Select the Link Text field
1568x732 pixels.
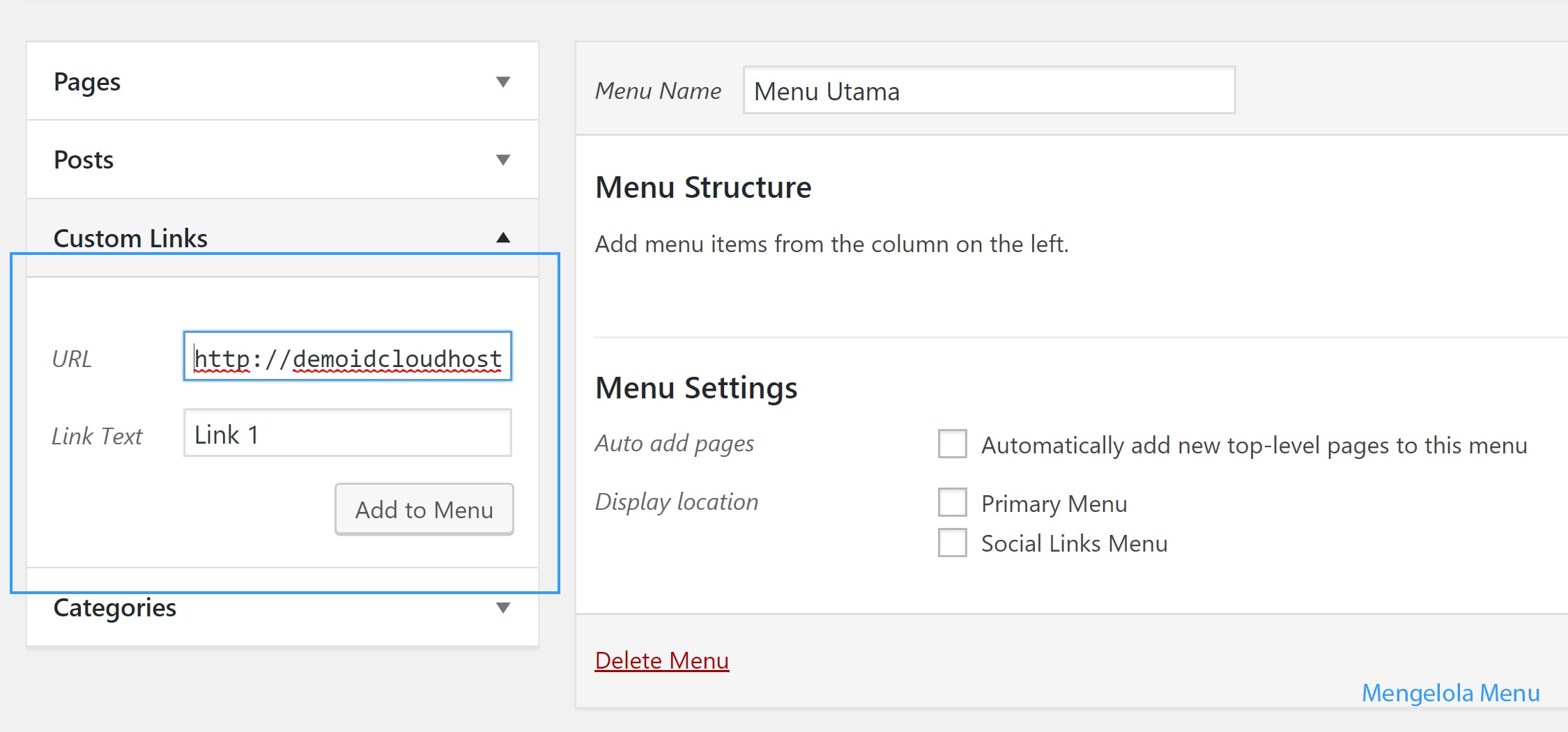point(347,433)
